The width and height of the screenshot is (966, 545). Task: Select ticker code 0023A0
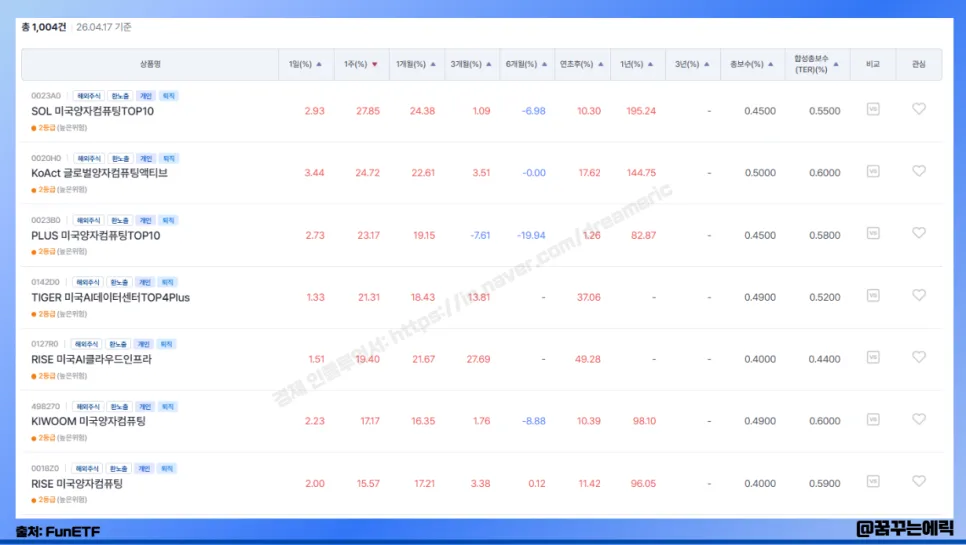[x=46, y=96]
